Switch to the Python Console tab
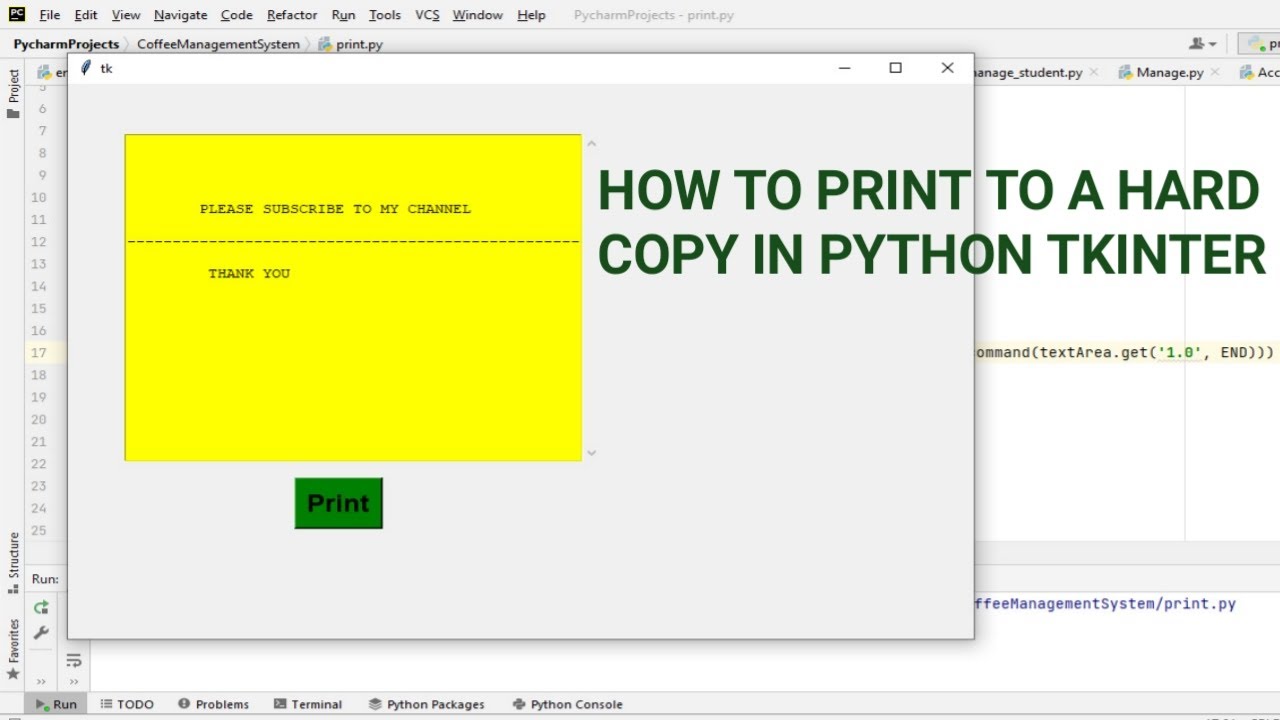The width and height of the screenshot is (1280, 720). pos(567,704)
